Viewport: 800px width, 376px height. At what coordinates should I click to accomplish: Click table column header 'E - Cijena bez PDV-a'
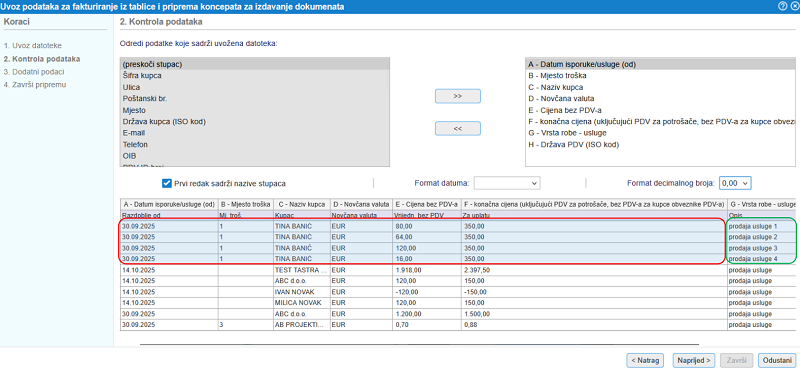pyautogui.click(x=427, y=205)
